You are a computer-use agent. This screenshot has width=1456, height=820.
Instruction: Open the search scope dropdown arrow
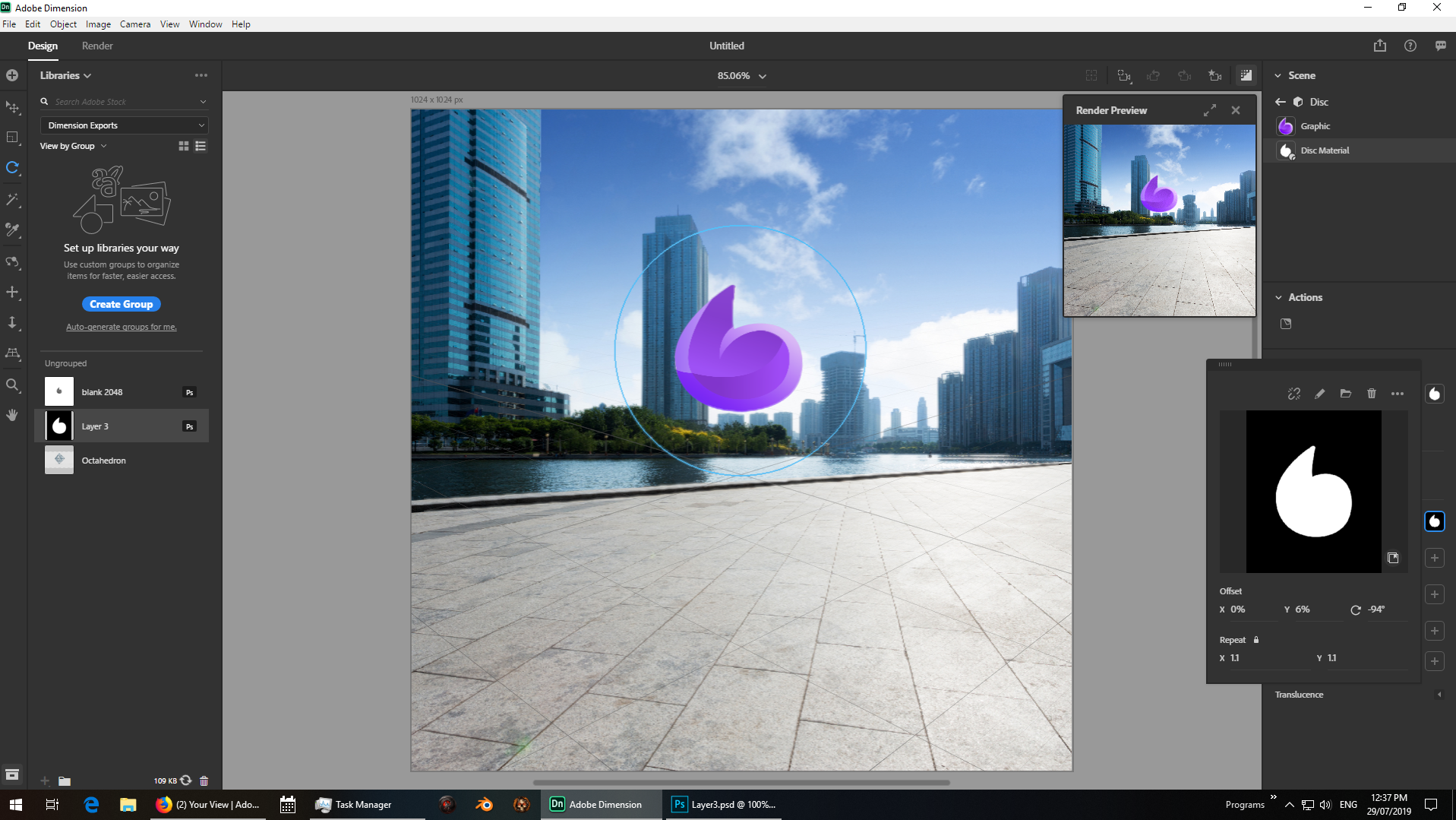point(203,102)
